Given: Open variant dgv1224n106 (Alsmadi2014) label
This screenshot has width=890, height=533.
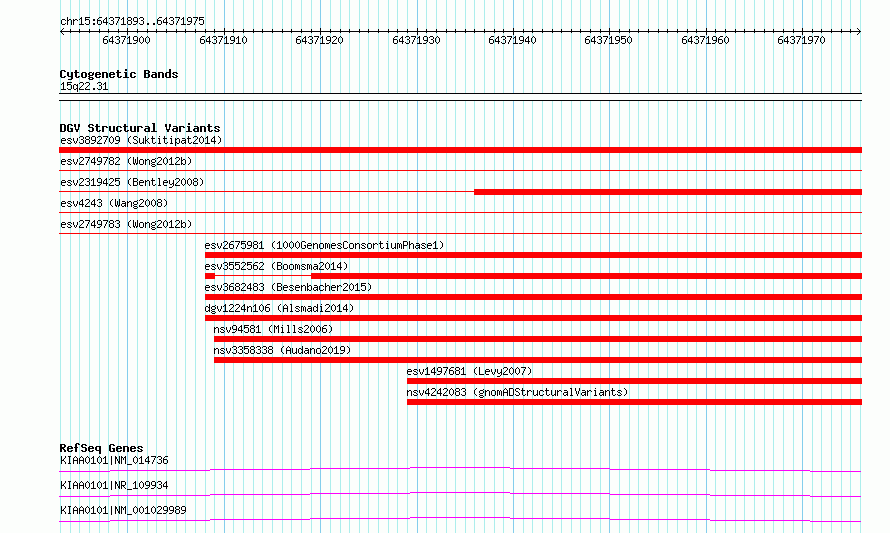Looking at the screenshot, I should click(279, 308).
